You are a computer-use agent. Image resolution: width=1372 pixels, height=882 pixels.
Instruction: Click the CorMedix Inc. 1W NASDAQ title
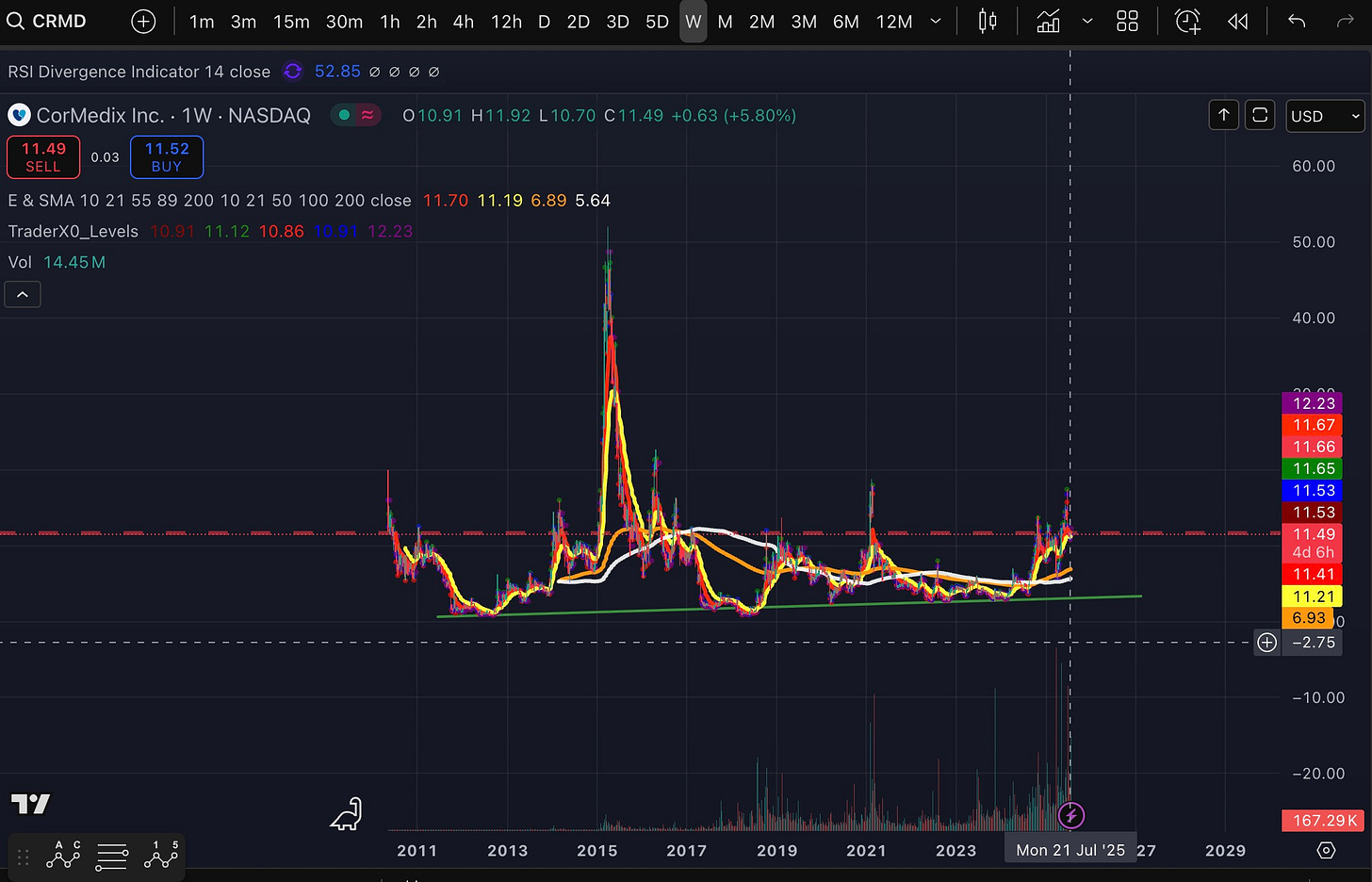tap(173, 115)
